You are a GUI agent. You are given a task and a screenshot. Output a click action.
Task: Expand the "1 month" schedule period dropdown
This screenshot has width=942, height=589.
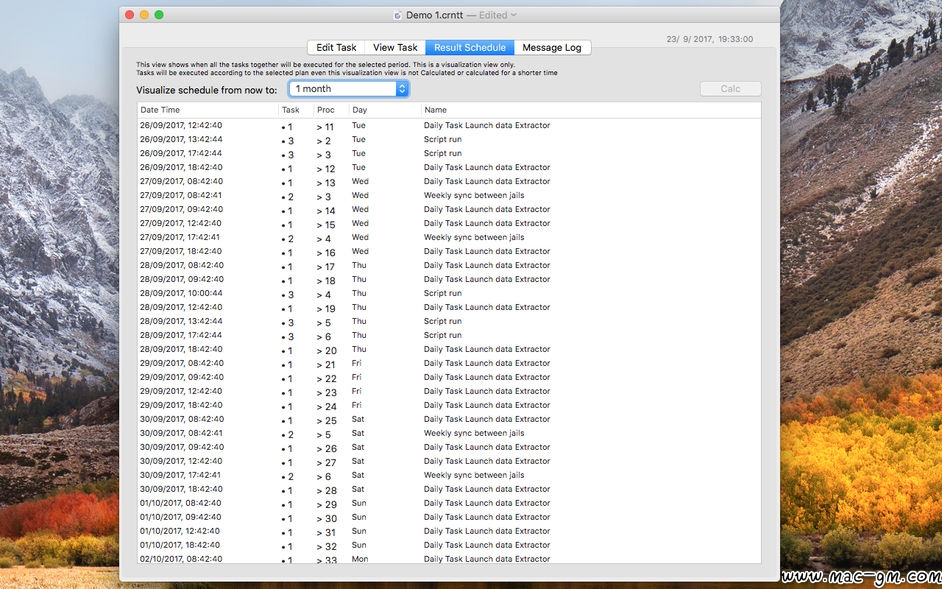[348, 89]
